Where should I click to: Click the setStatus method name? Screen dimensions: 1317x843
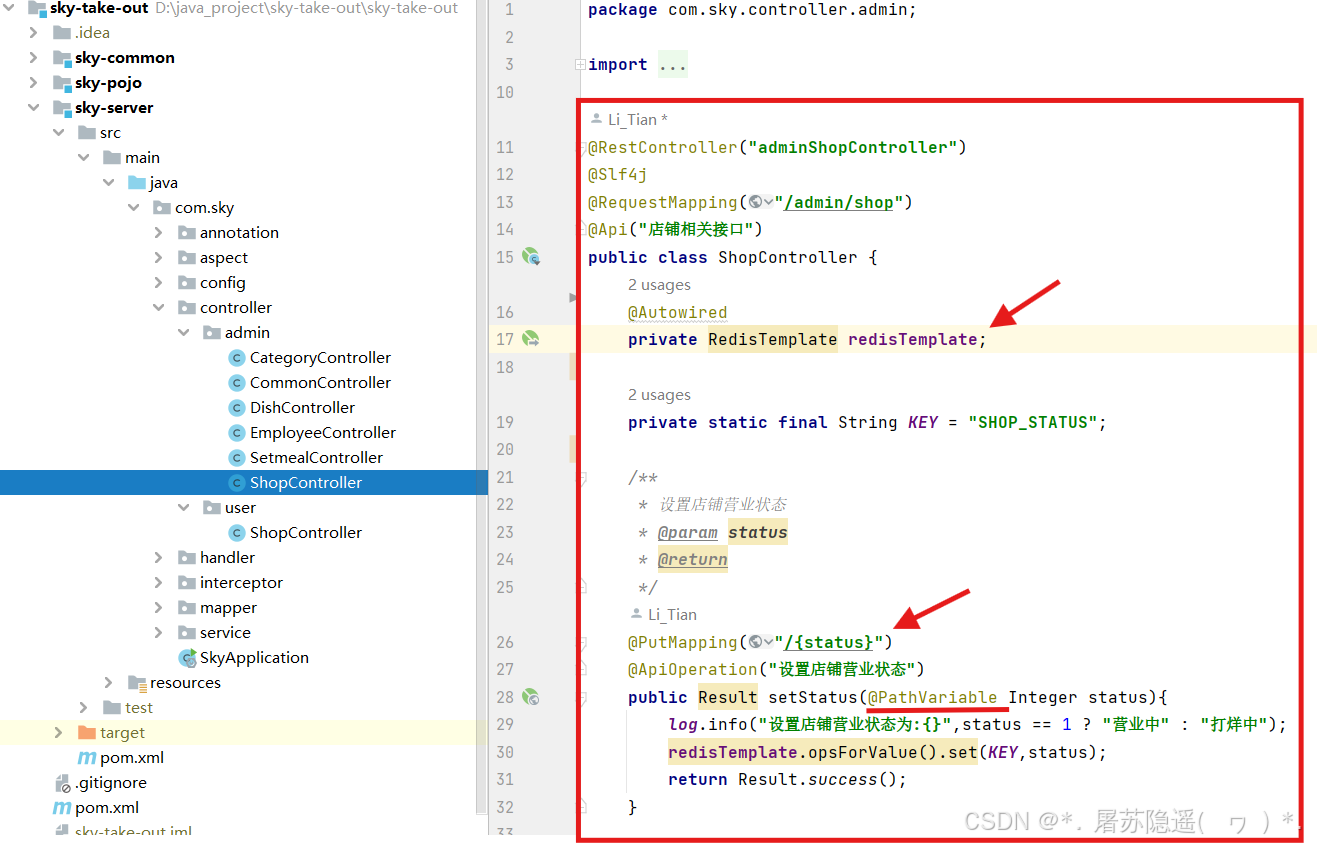click(x=812, y=697)
